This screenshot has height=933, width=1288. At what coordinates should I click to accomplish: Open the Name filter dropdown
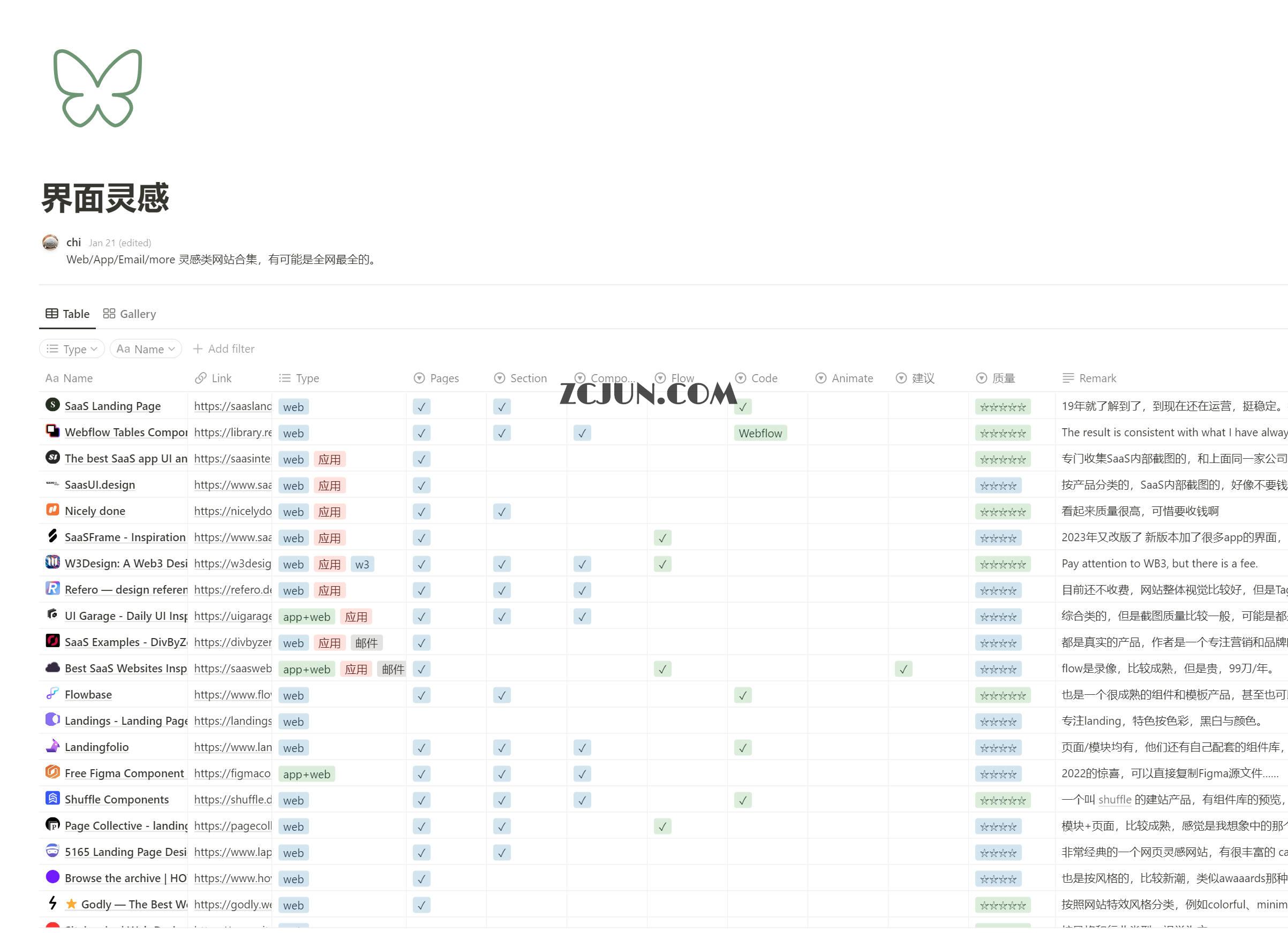[x=146, y=349]
